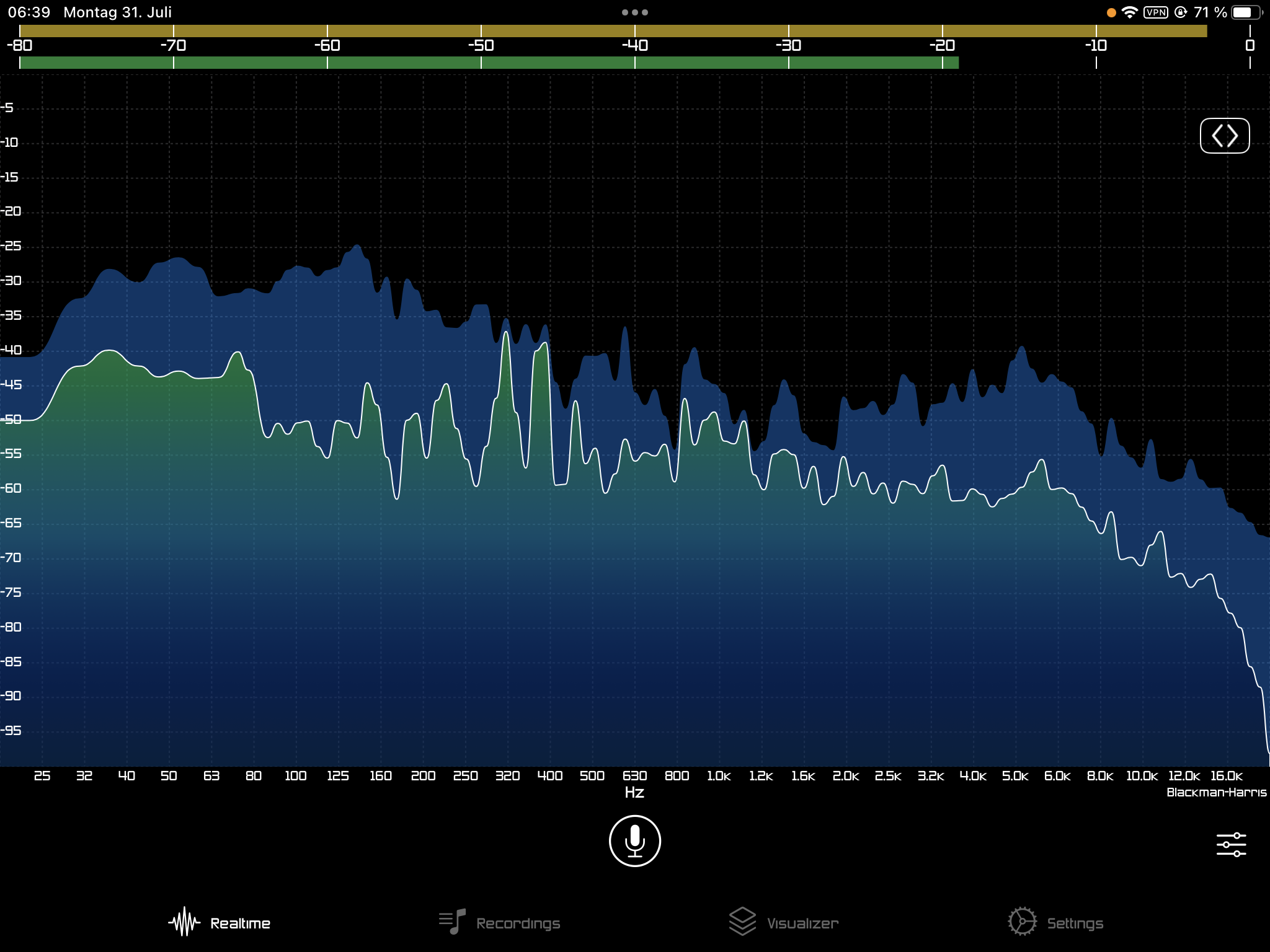
Task: Tap the date Montag 31. Juli
Action: [x=118, y=12]
